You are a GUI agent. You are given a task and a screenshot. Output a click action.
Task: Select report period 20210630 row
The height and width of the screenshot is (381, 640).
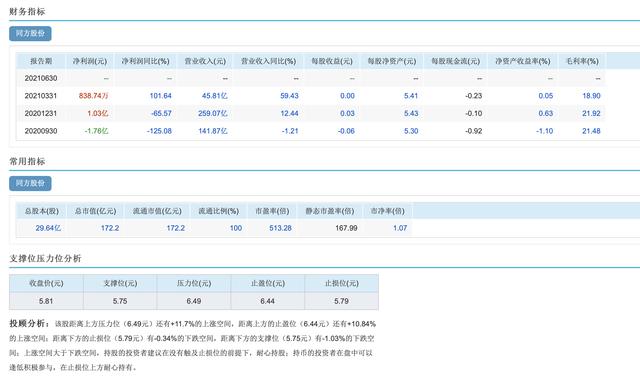[x=311, y=78]
